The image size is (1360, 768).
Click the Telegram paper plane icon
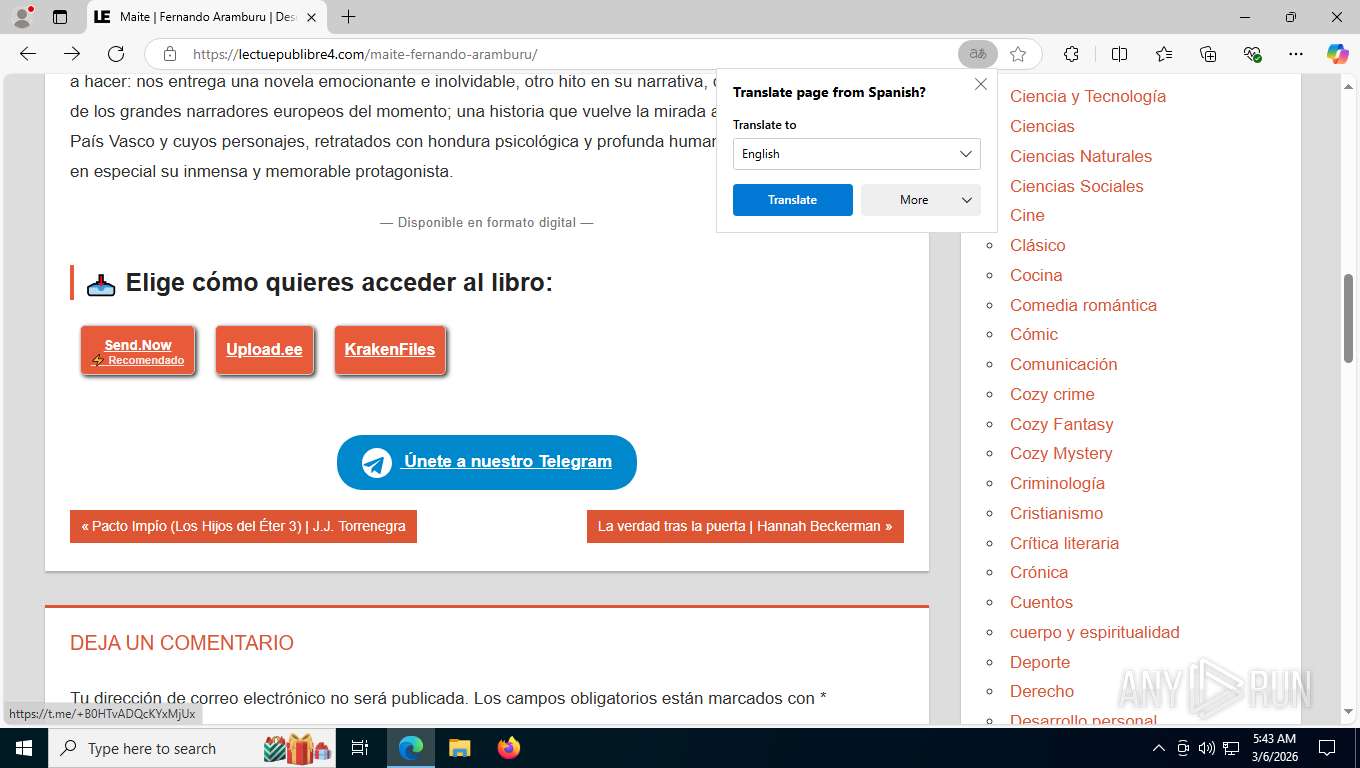pos(377,462)
